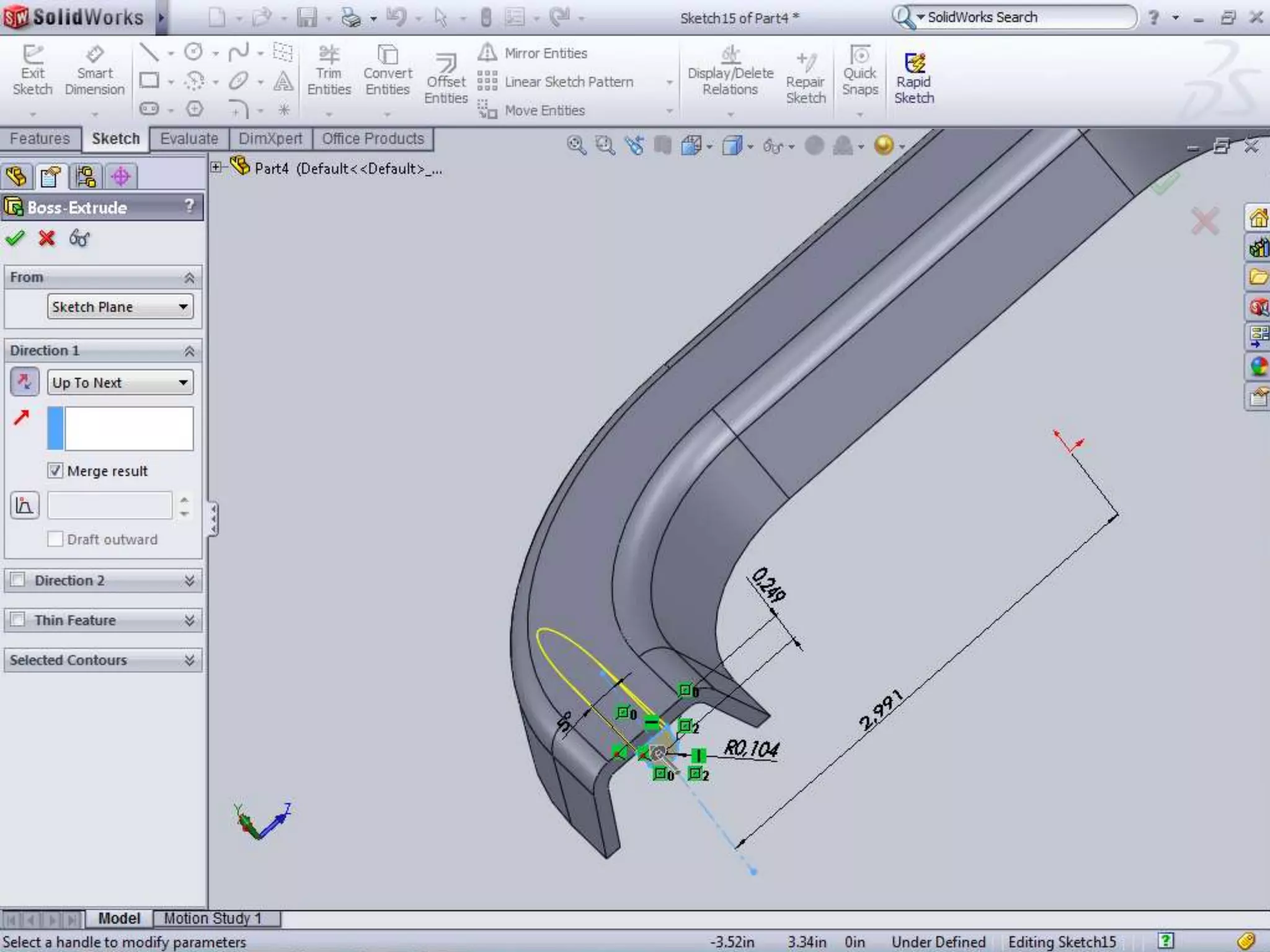Open the Up To Next end condition dropdown
Viewport: 1270px width, 952px height.
pyautogui.click(x=120, y=382)
